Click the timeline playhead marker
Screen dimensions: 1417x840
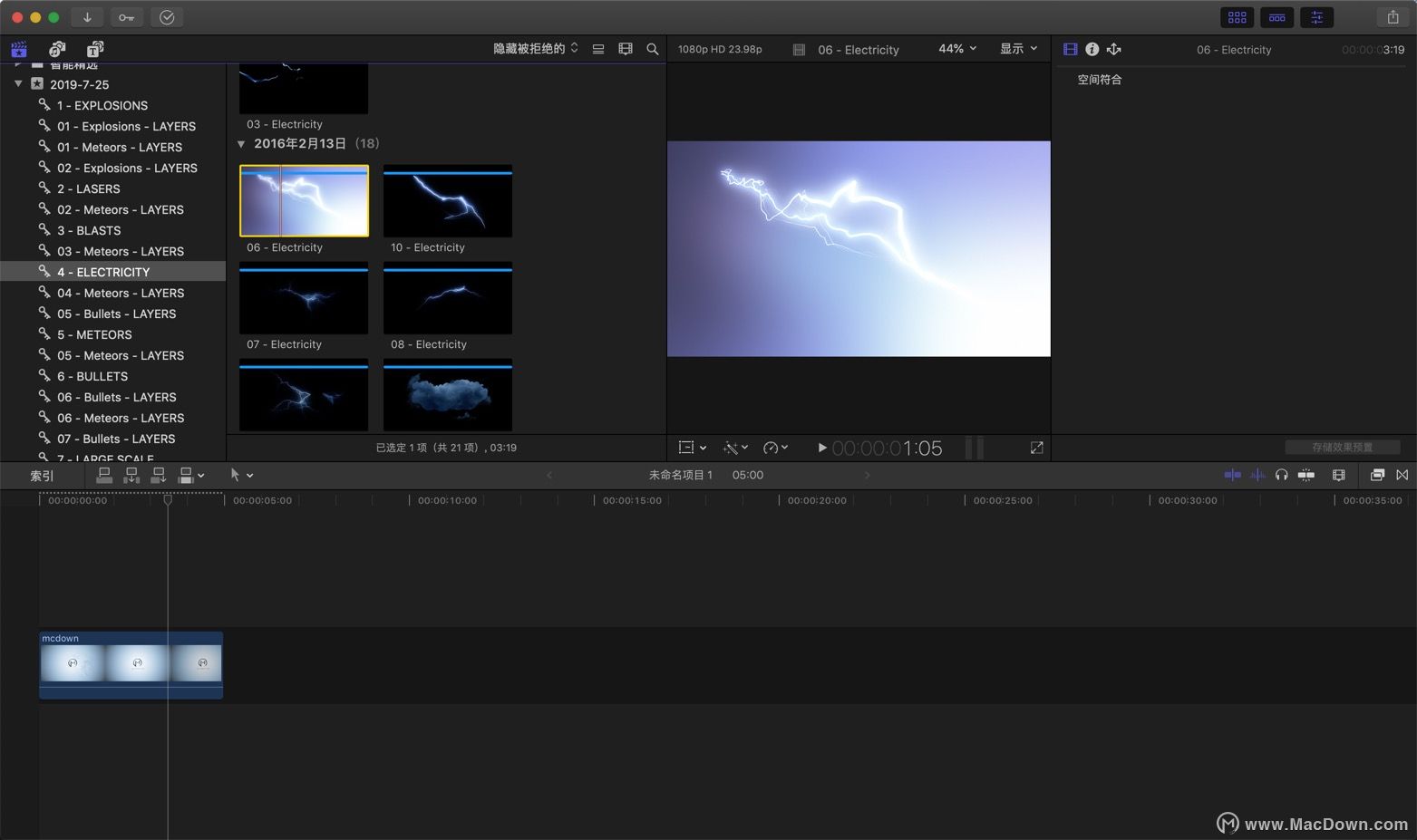tap(168, 499)
